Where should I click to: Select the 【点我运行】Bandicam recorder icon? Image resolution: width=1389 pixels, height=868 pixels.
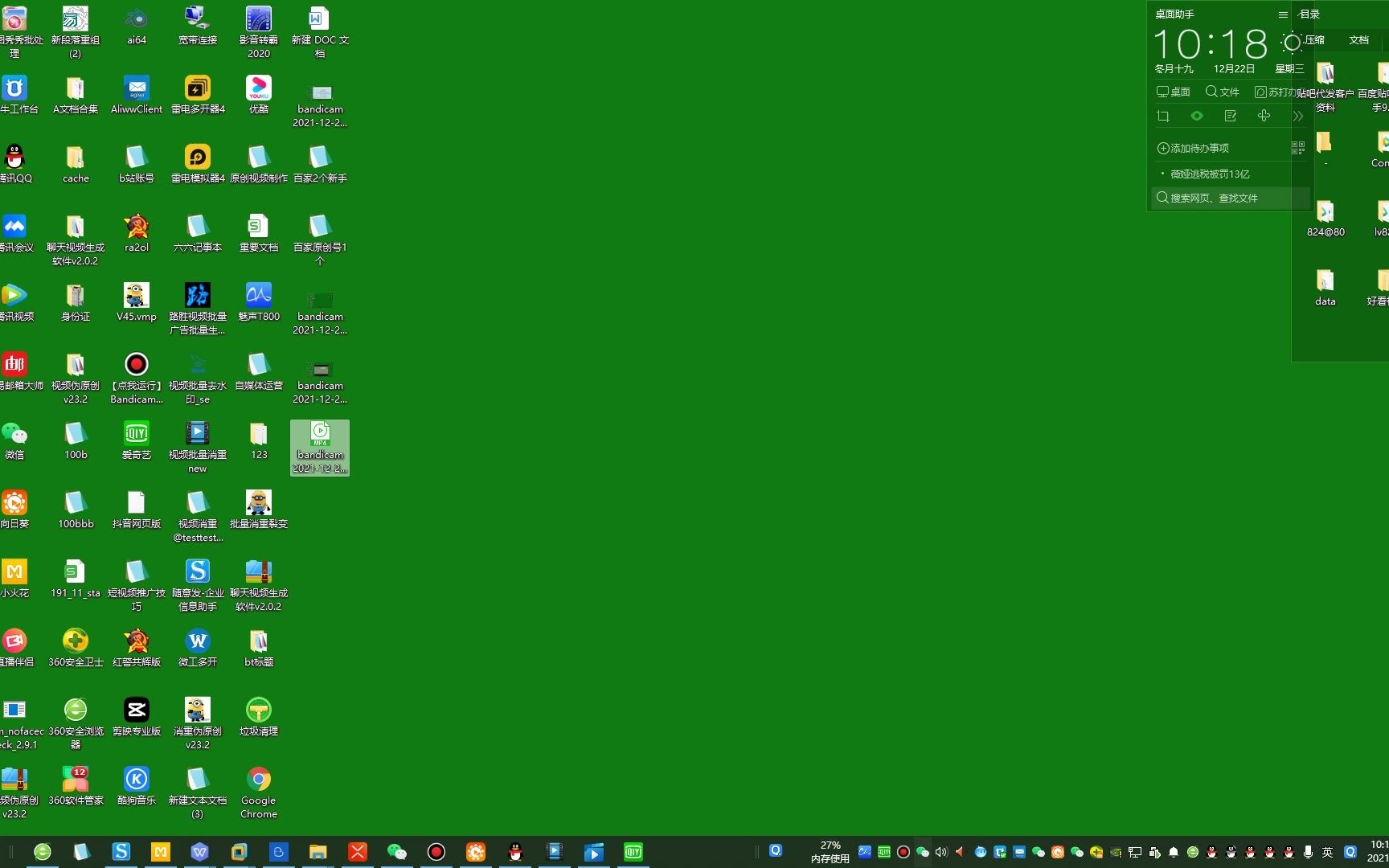pyautogui.click(x=137, y=378)
